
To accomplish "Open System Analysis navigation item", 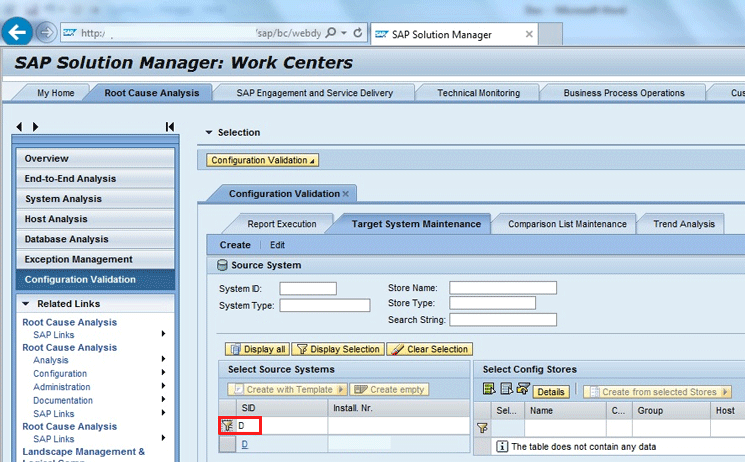I will tap(96, 199).
